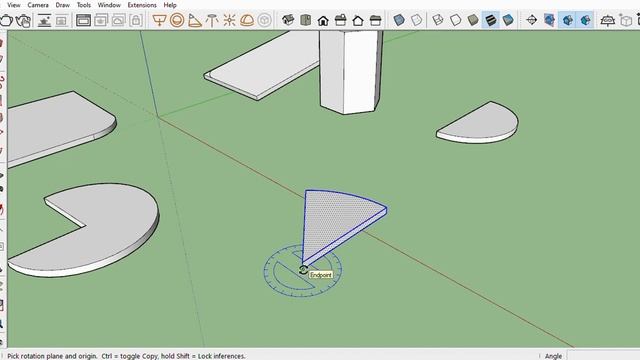Select Wireframe face style
The width and height of the screenshot is (640, 360).
(438, 20)
